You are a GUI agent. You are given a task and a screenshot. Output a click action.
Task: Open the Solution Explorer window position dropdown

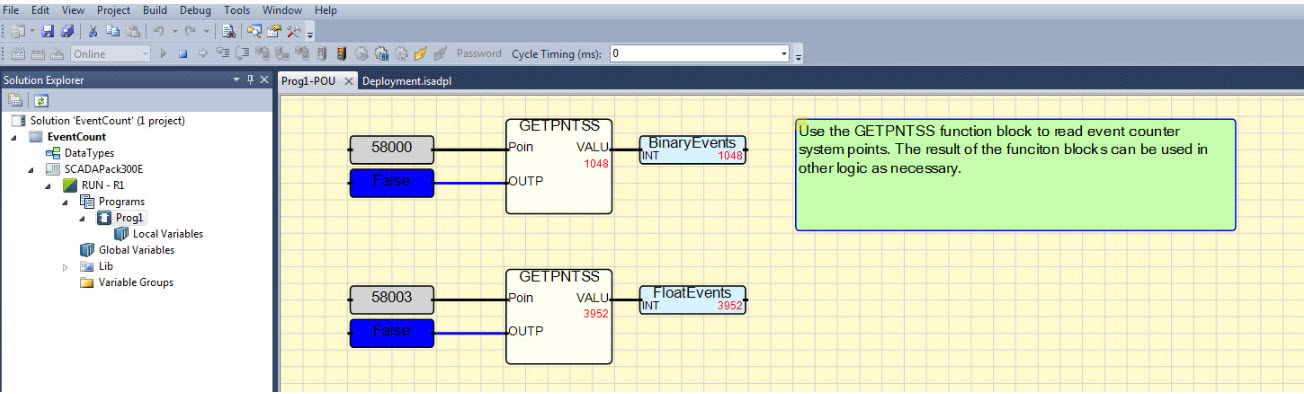coord(236,79)
